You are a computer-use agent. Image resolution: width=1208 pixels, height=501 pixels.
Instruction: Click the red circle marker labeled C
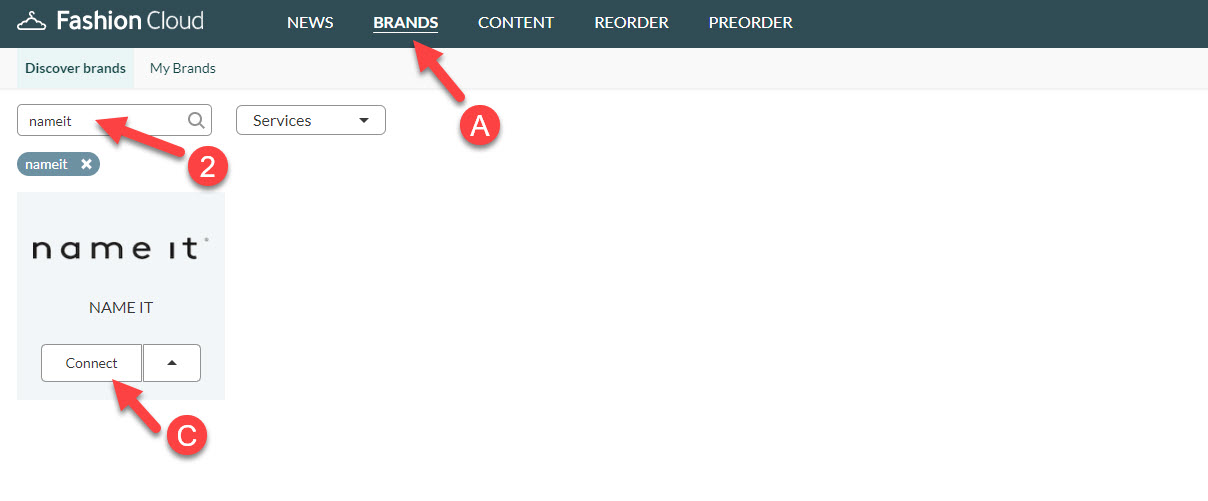point(185,436)
